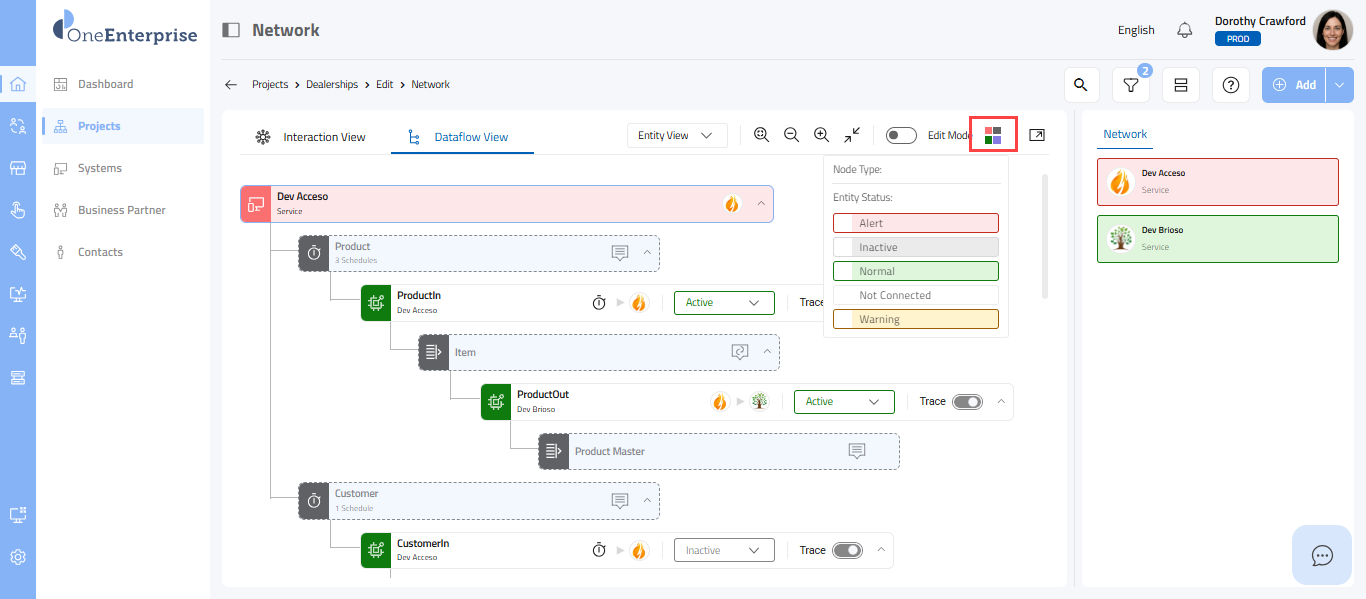
Task: Switch to Interaction View tab
Action: pyautogui.click(x=311, y=137)
